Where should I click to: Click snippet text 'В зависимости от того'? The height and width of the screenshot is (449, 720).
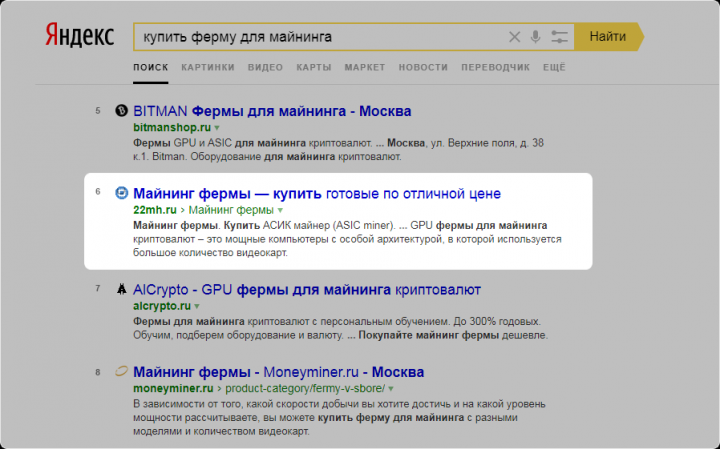[x=187, y=404]
